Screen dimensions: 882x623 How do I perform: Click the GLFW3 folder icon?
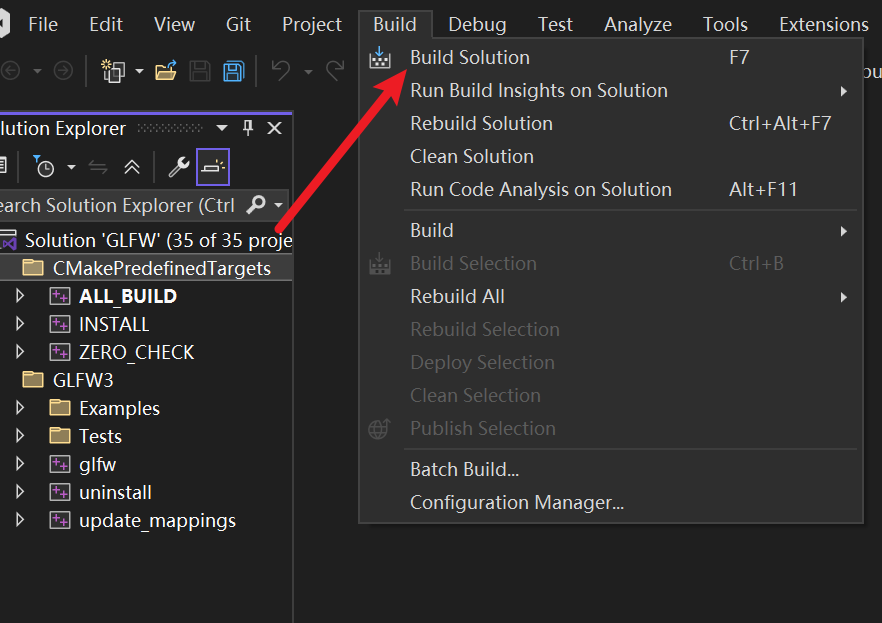coord(33,380)
